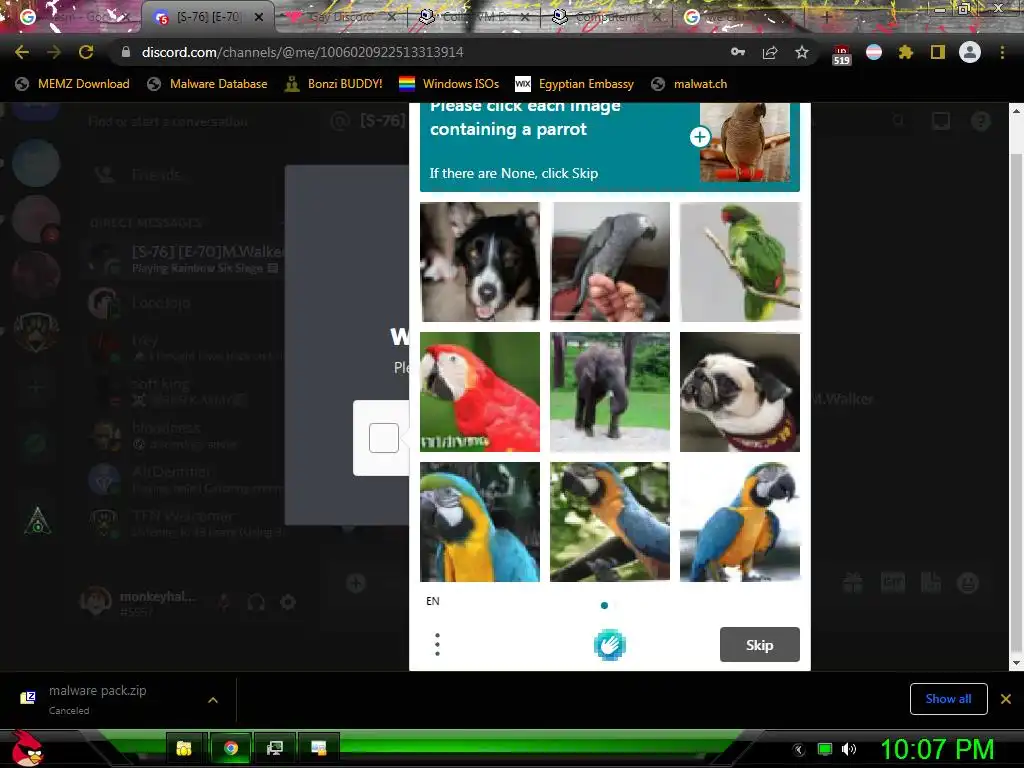The height and width of the screenshot is (768, 1024).
Task: Select the red macaw image
Action: tap(480, 392)
